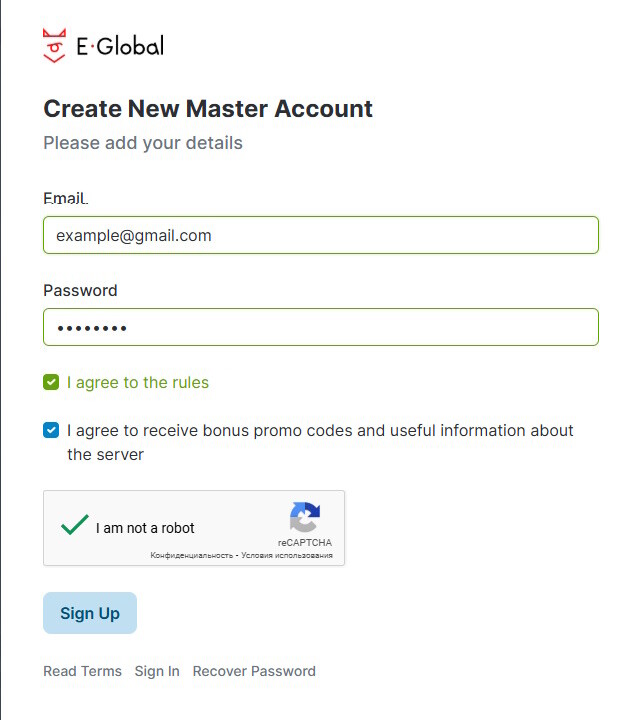This screenshot has height=720, width=640.
Task: Click the 'Please add your details' subtitle
Action: (x=143, y=143)
